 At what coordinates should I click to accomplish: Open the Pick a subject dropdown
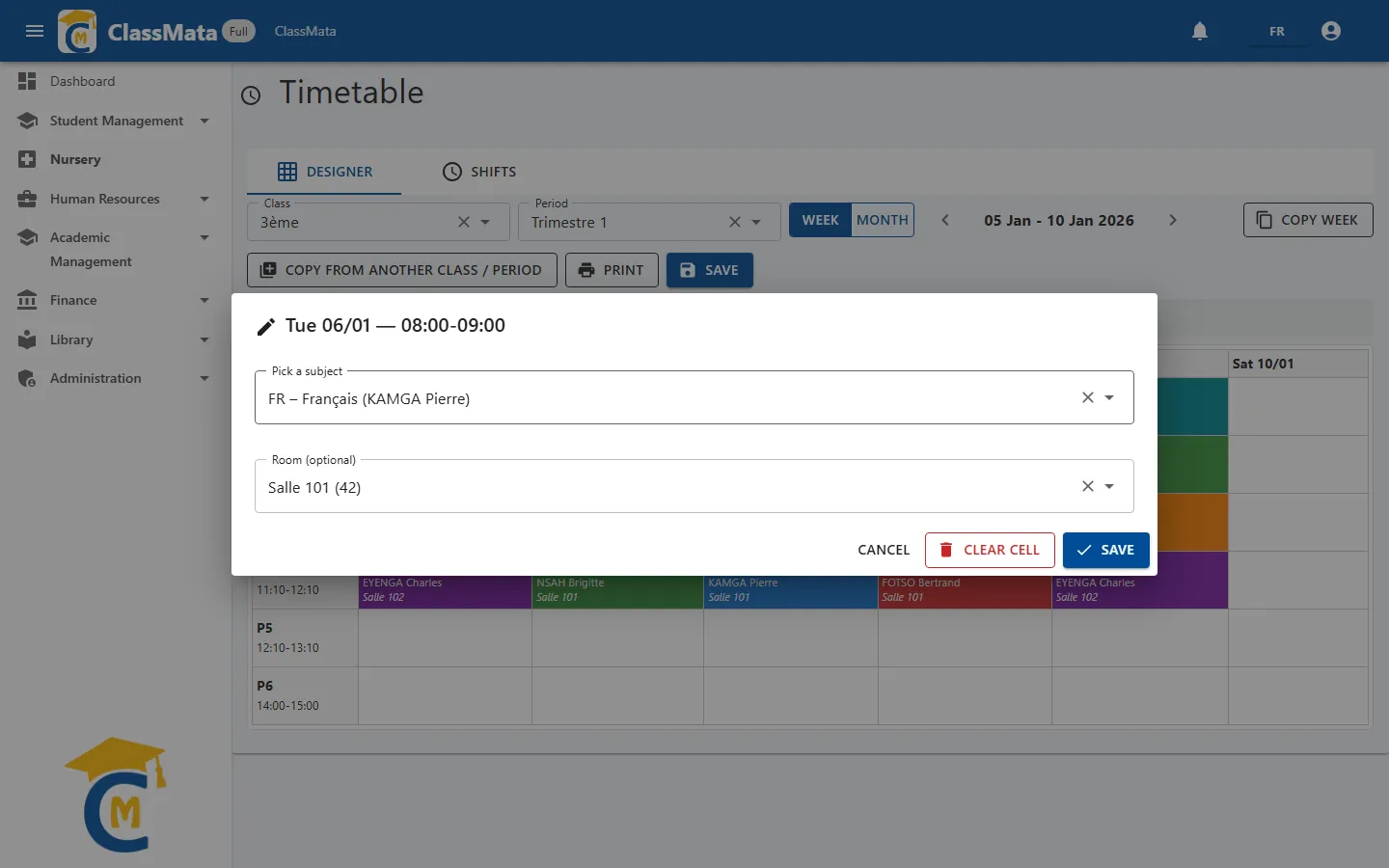[1109, 397]
